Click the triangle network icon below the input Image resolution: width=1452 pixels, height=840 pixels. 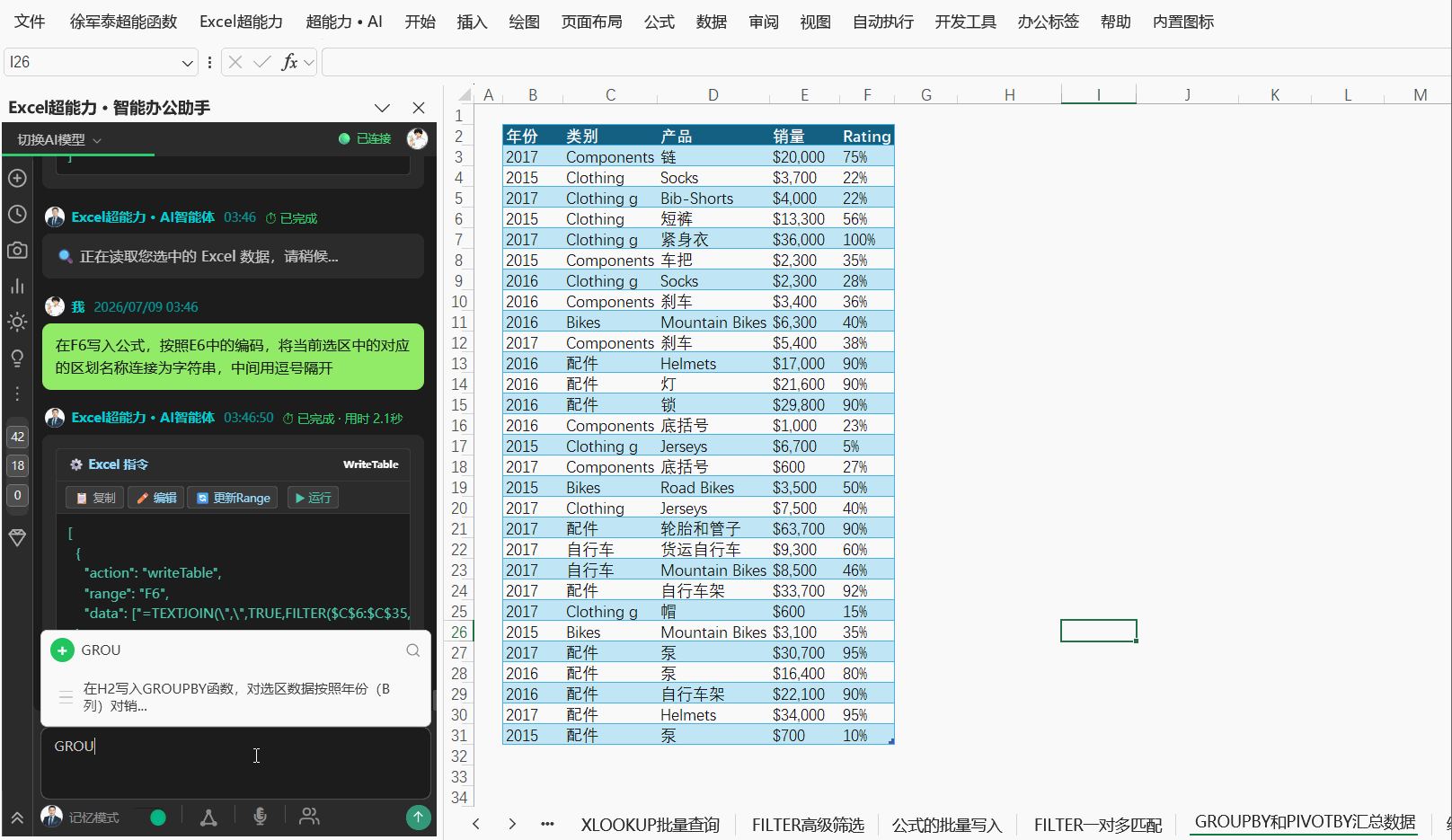pos(208,817)
